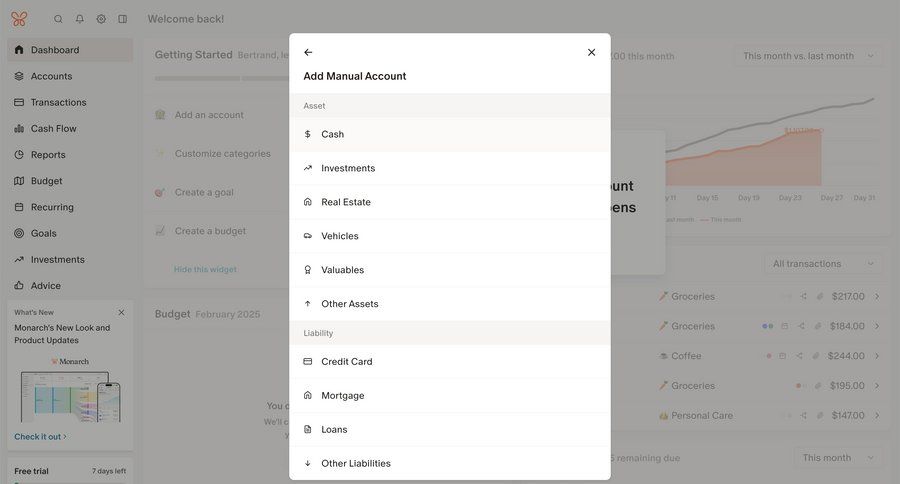Click Hide this widget link
Image resolution: width=900 pixels, height=484 pixels.
click(205, 269)
